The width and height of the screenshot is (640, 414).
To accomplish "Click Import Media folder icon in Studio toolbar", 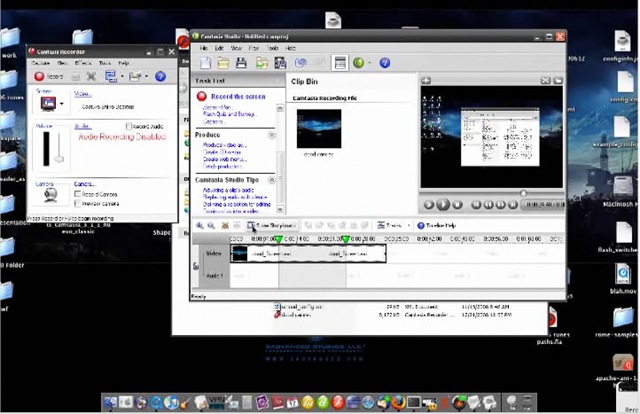I will [262, 63].
